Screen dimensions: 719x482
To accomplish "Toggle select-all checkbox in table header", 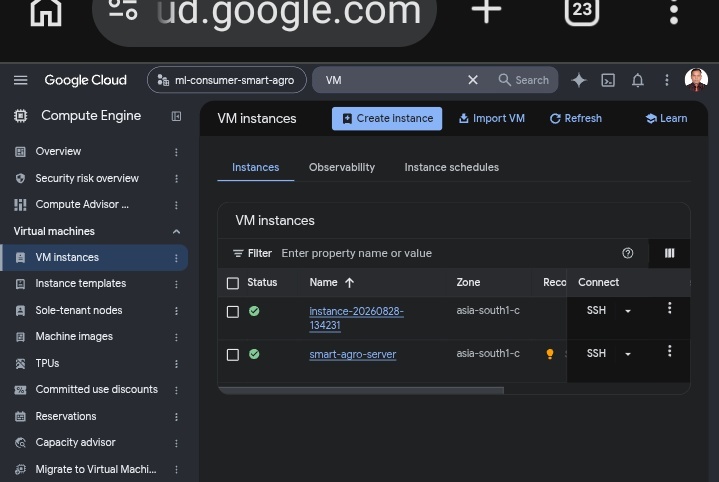I will tap(233, 283).
